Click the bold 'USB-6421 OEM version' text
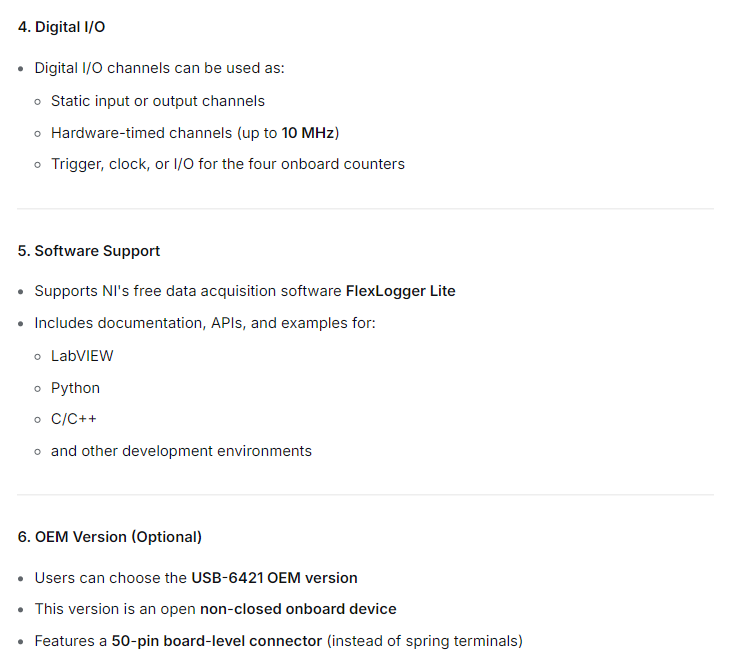 (274, 578)
